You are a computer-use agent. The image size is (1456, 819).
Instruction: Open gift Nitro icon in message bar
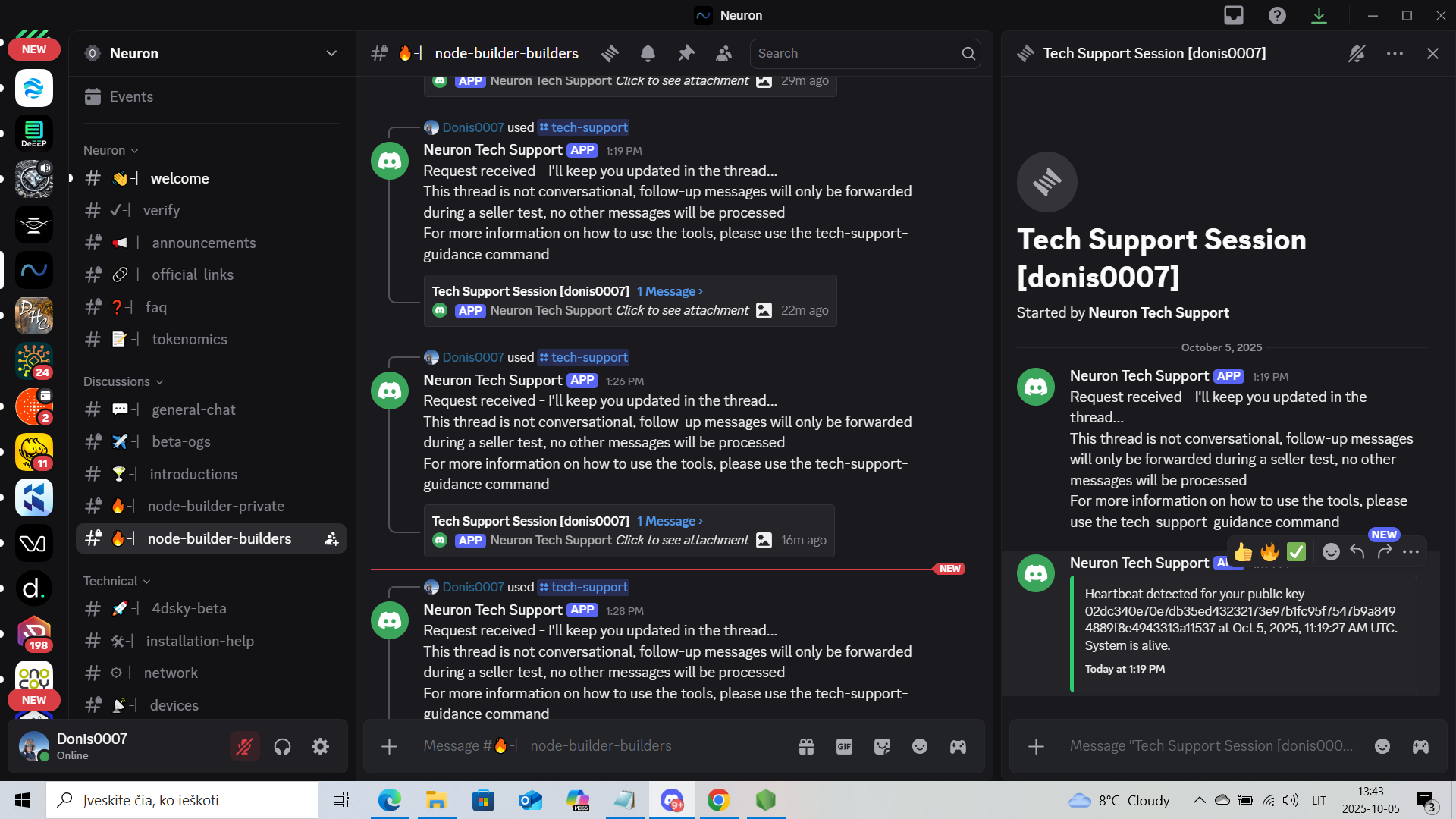click(x=806, y=746)
